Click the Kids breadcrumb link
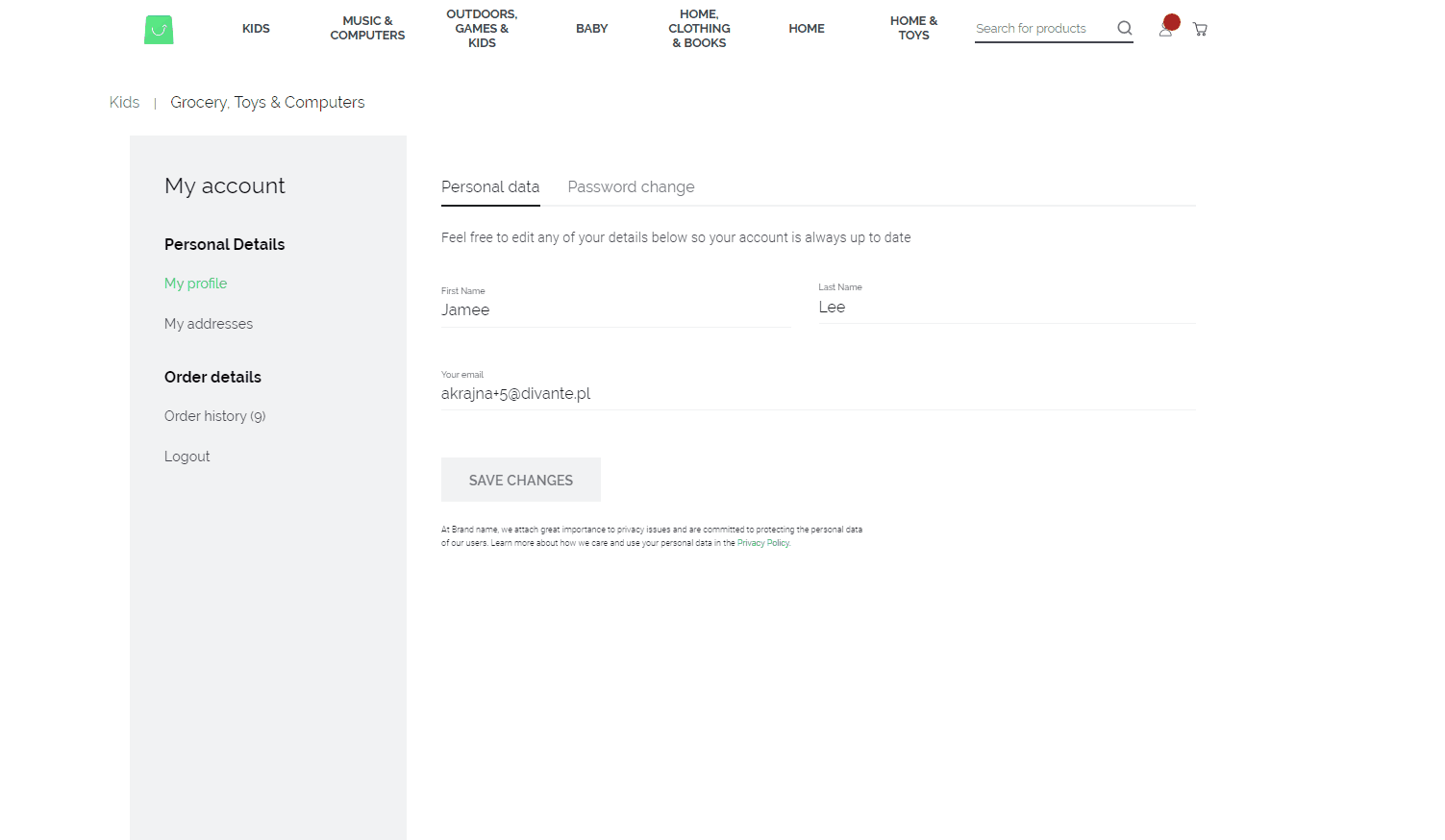This screenshot has height=840, width=1445. pyautogui.click(x=124, y=102)
